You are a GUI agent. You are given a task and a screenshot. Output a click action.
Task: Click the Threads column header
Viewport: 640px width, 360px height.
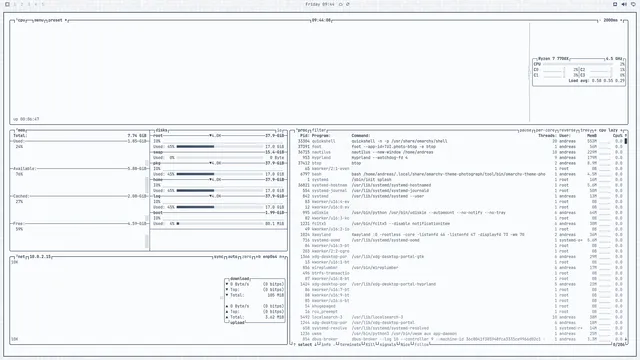coord(547,136)
